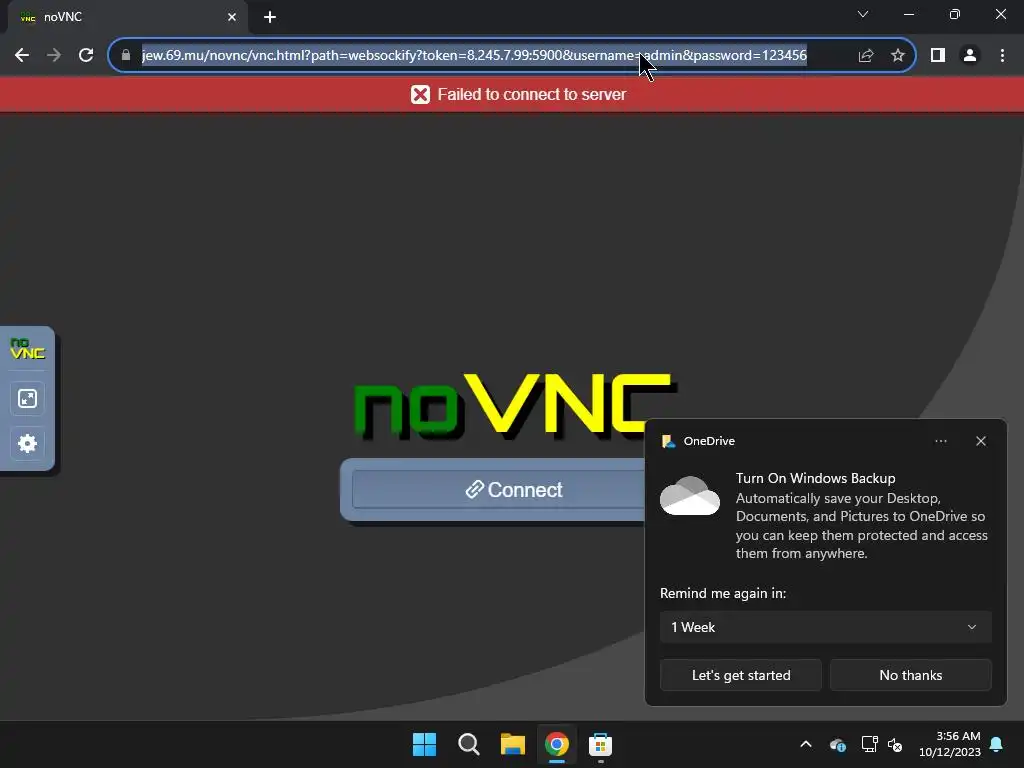Open the Chrome profile menu
The width and height of the screenshot is (1024, 768).
(970, 56)
